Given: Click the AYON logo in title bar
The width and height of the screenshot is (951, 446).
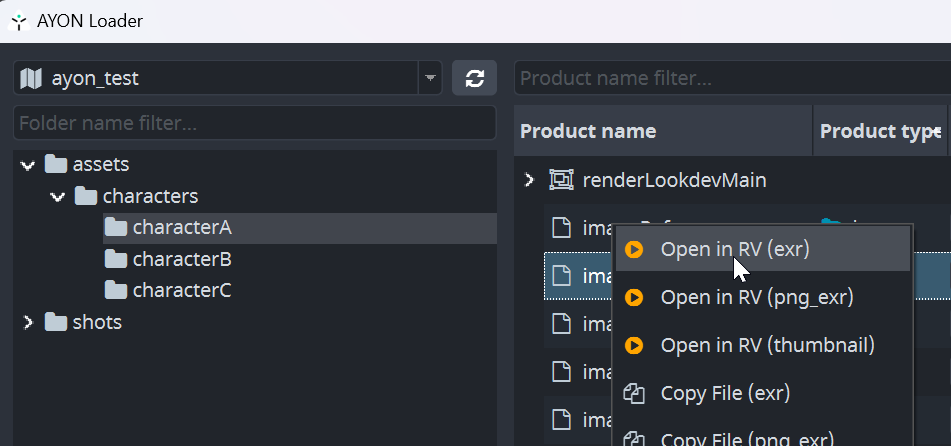Looking at the screenshot, I should pyautogui.click(x=18, y=20).
